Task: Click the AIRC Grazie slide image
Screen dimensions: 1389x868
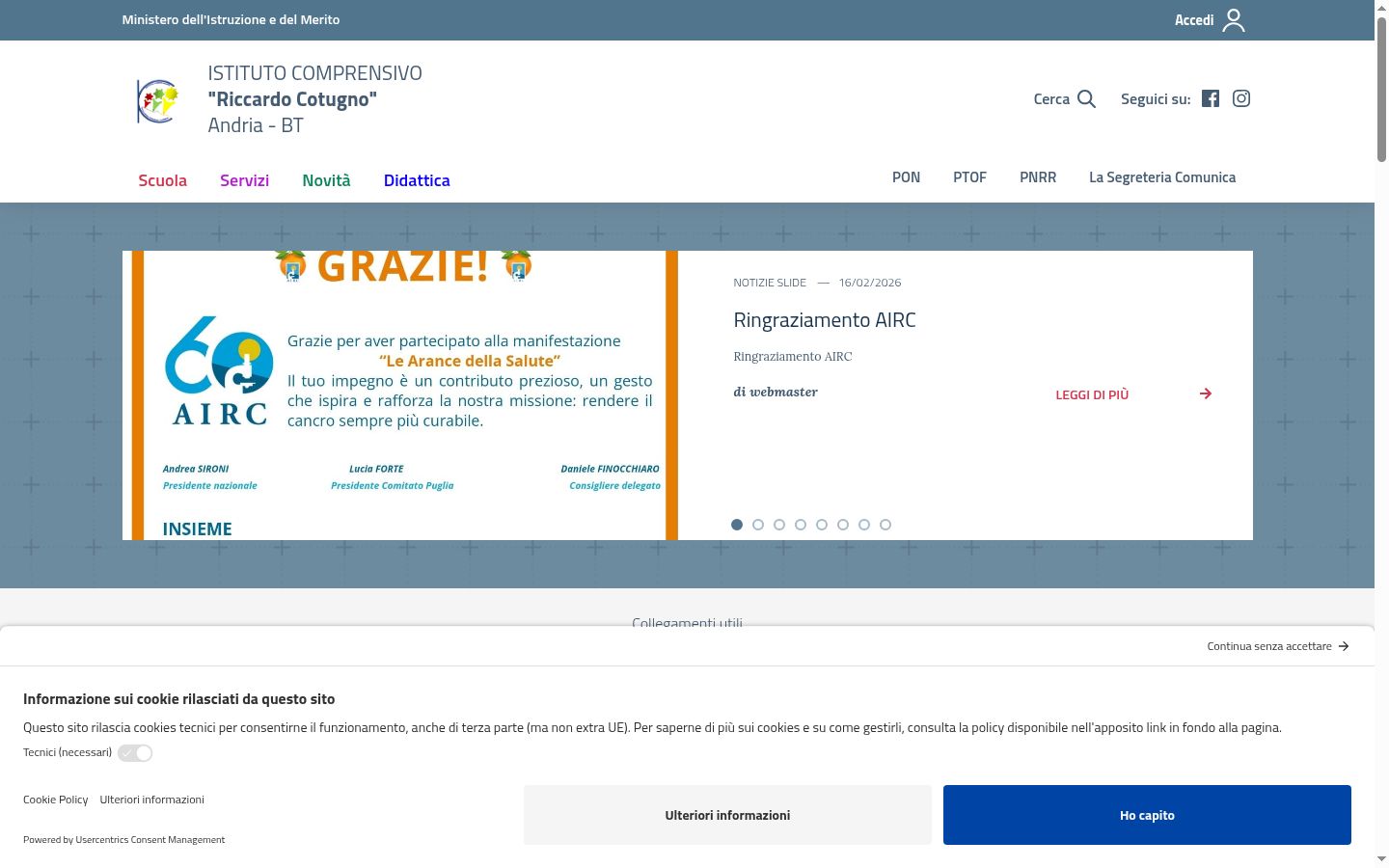Action: click(400, 395)
